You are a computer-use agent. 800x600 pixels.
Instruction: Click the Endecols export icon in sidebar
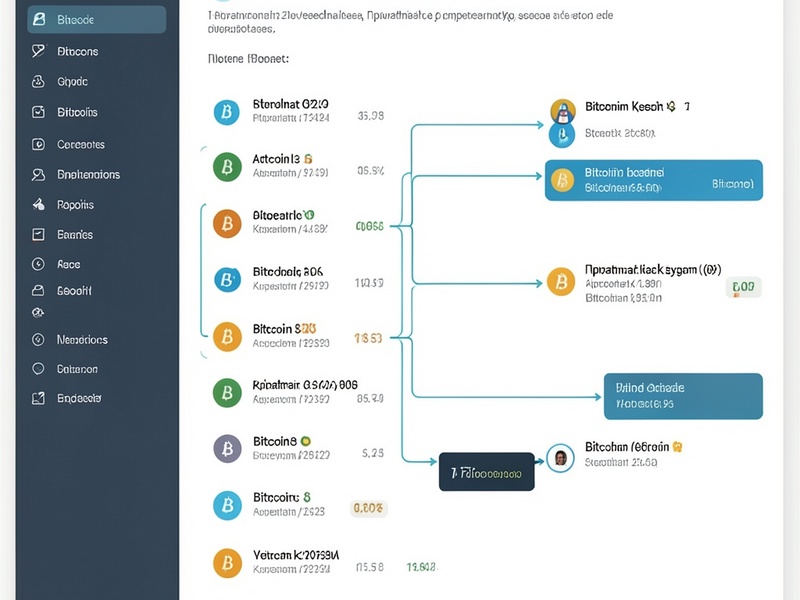[38, 398]
